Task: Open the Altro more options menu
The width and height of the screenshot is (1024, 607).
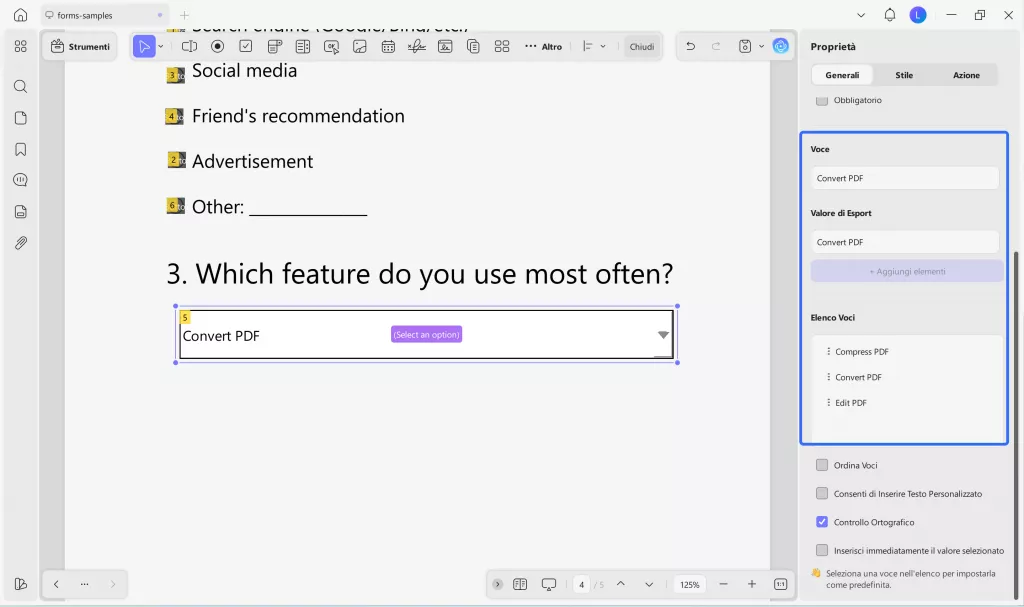Action: [543, 46]
